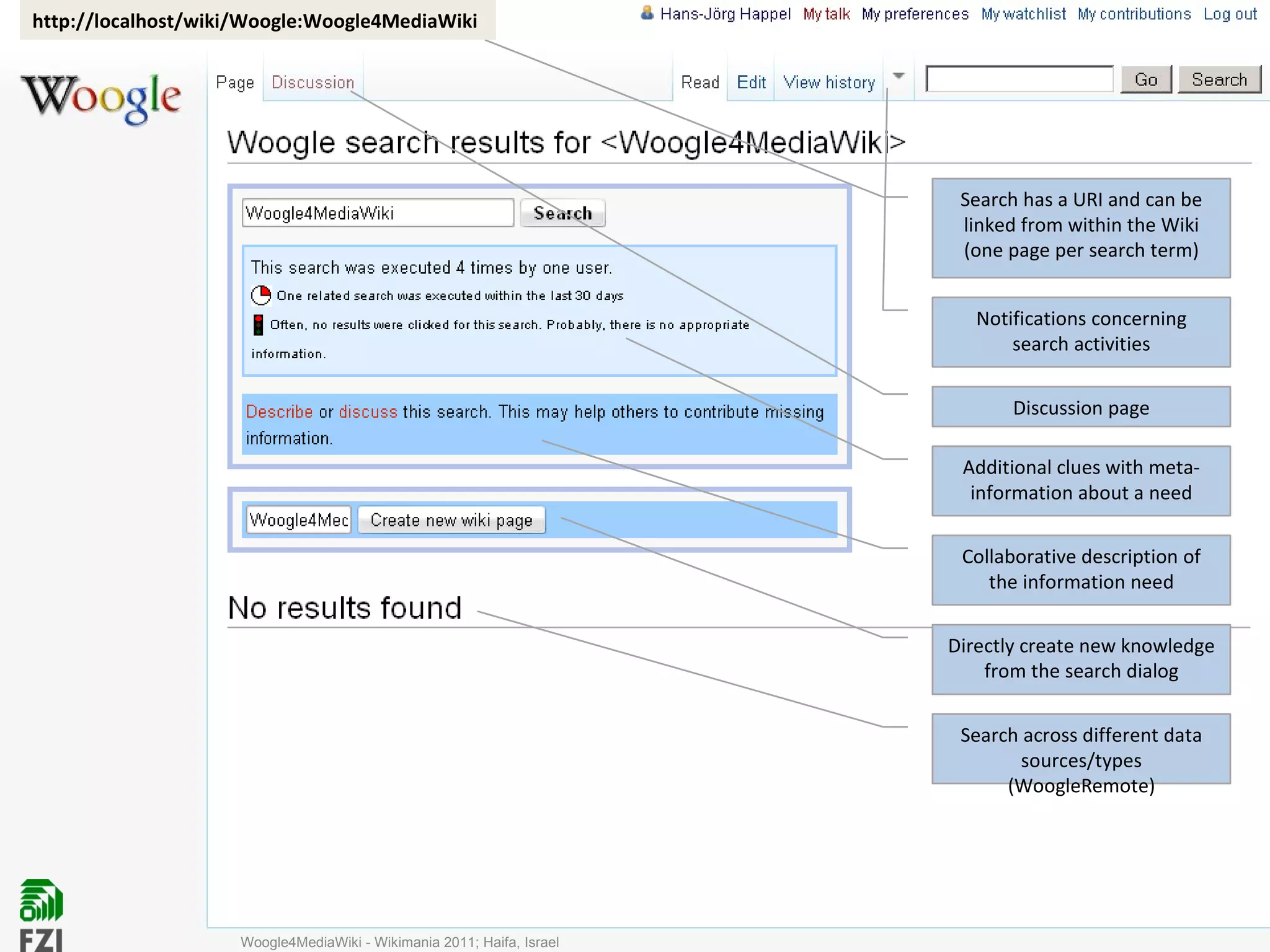View My contributions
Viewport: 1270px width, 952px height.
coord(1134,14)
